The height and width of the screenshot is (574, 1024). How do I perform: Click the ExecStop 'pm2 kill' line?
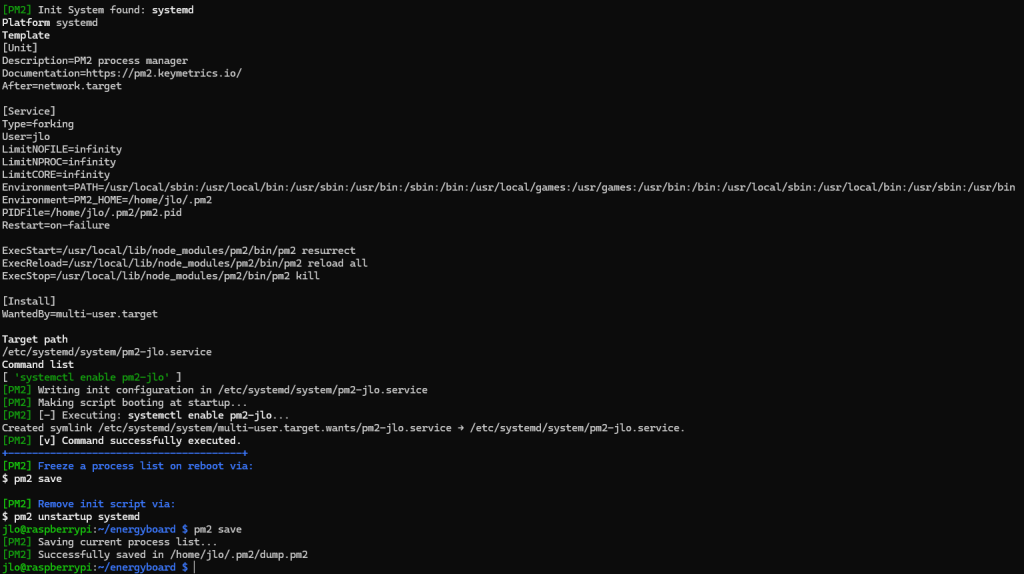161,276
